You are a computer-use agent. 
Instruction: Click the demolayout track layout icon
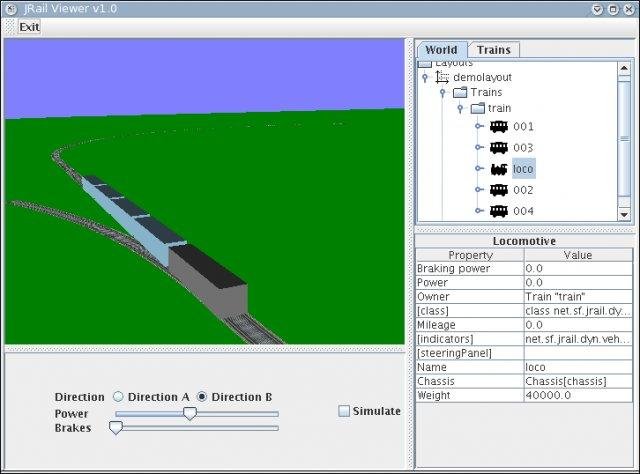pos(442,77)
